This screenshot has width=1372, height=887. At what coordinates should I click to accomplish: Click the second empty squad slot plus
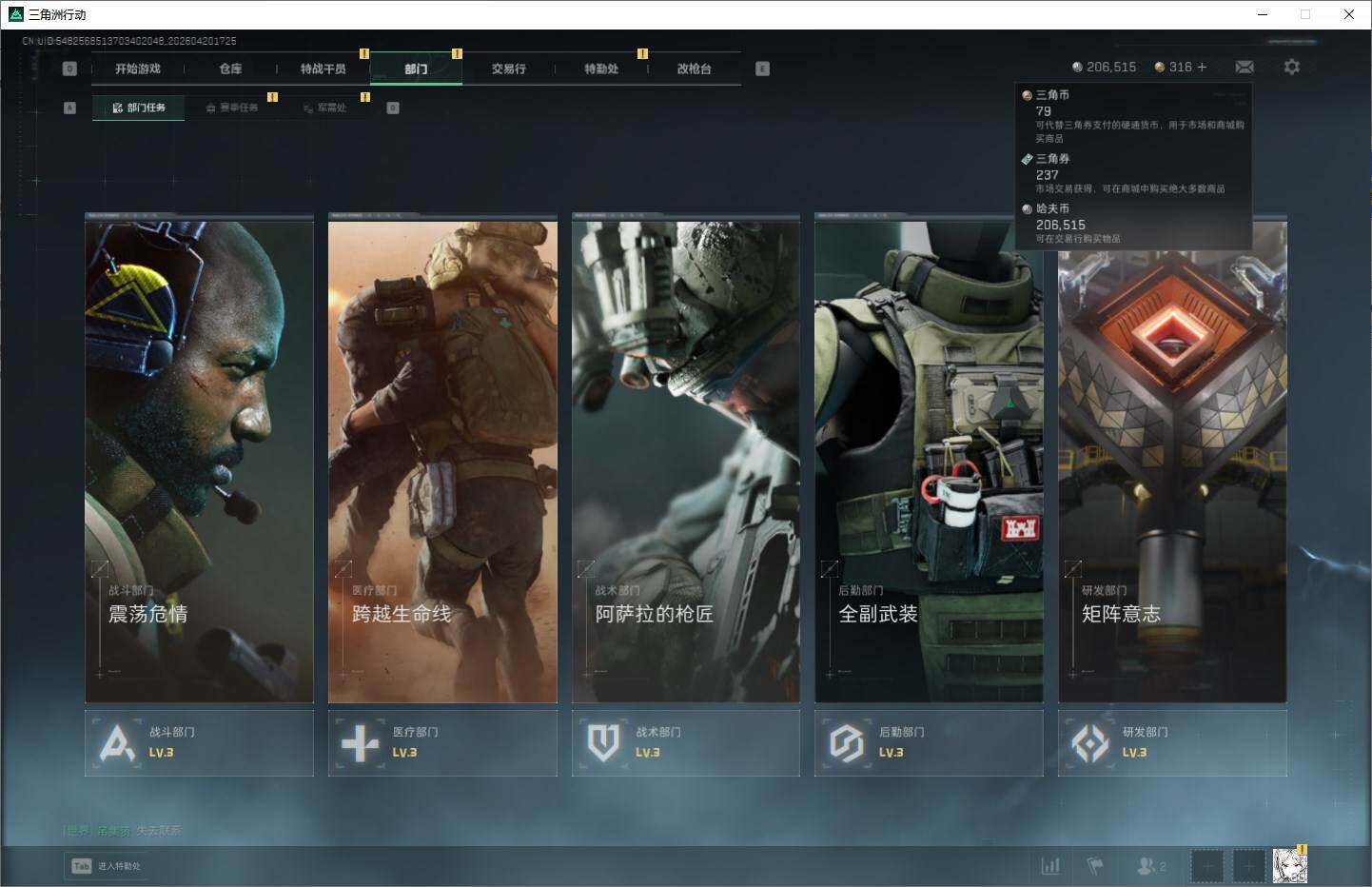click(x=1248, y=865)
